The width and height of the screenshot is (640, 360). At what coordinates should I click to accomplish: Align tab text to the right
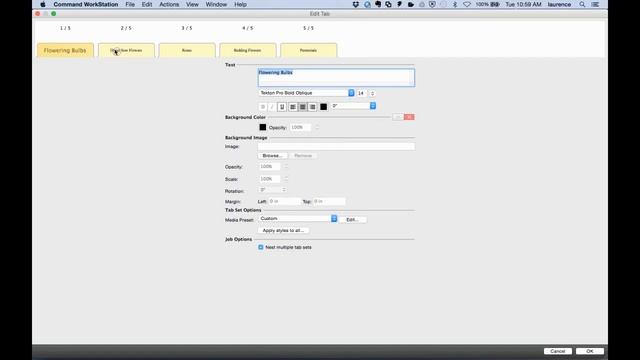(313, 107)
